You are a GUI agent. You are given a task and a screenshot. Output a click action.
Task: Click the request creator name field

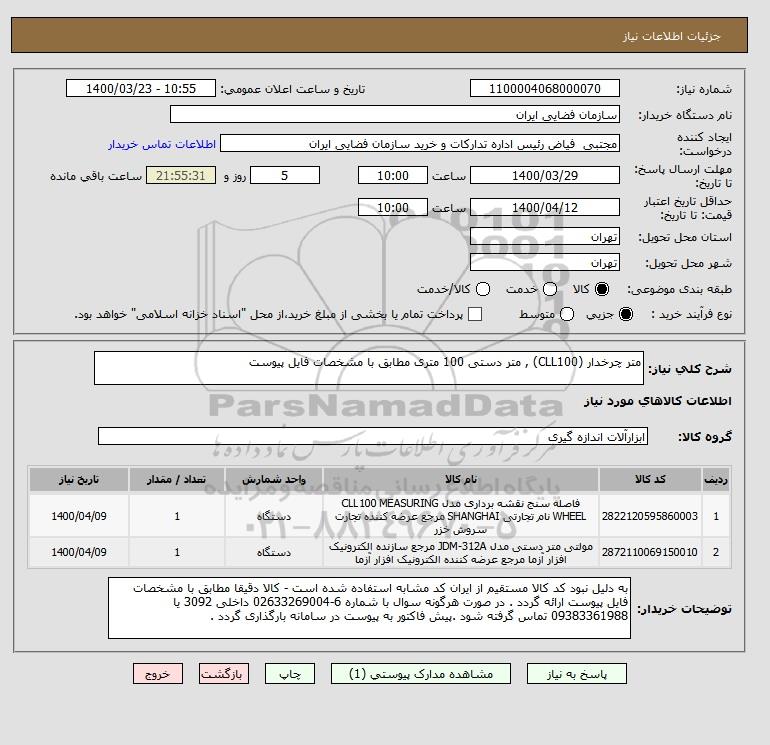click(x=420, y=144)
